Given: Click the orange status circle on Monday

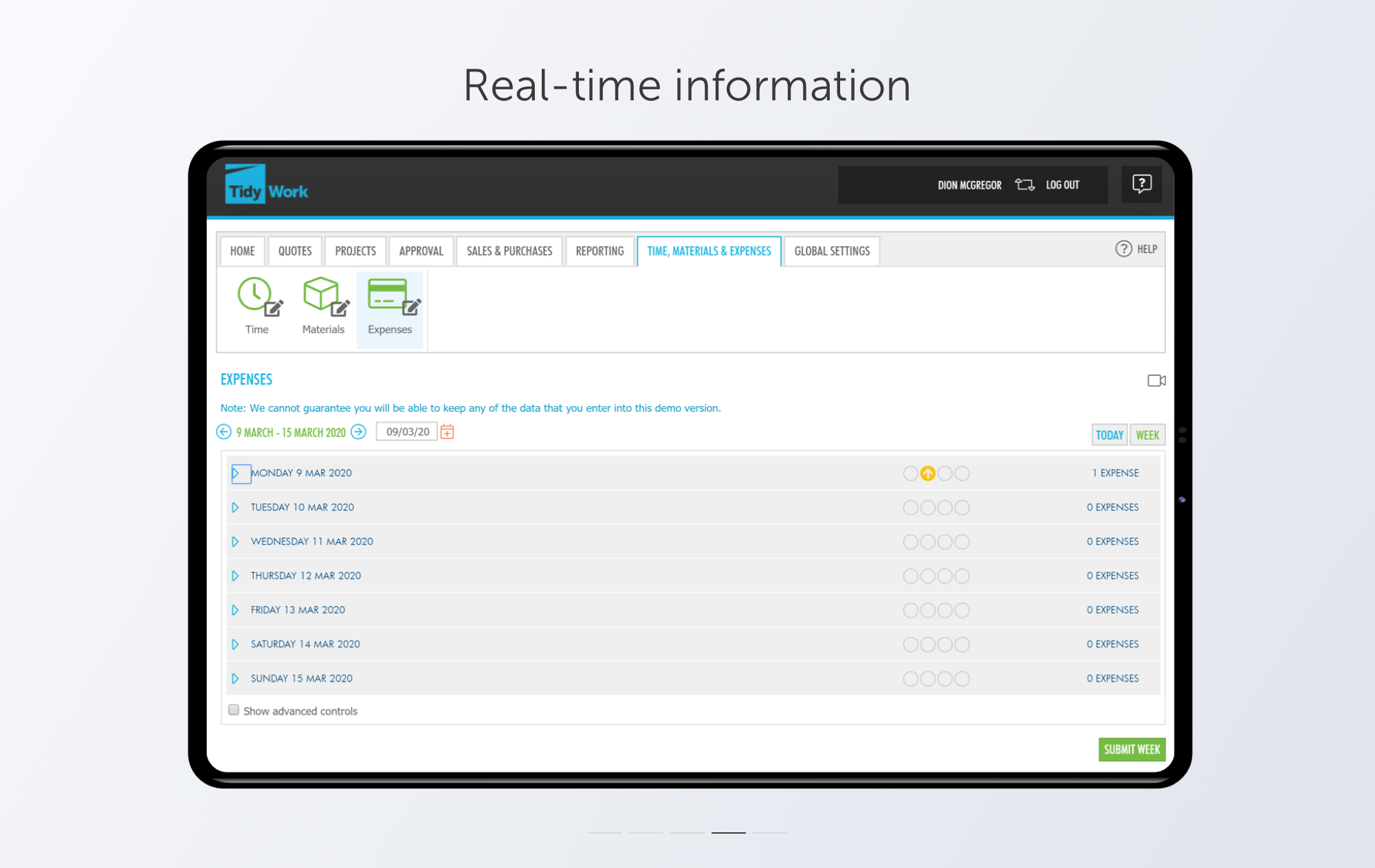Looking at the screenshot, I should pos(927,473).
